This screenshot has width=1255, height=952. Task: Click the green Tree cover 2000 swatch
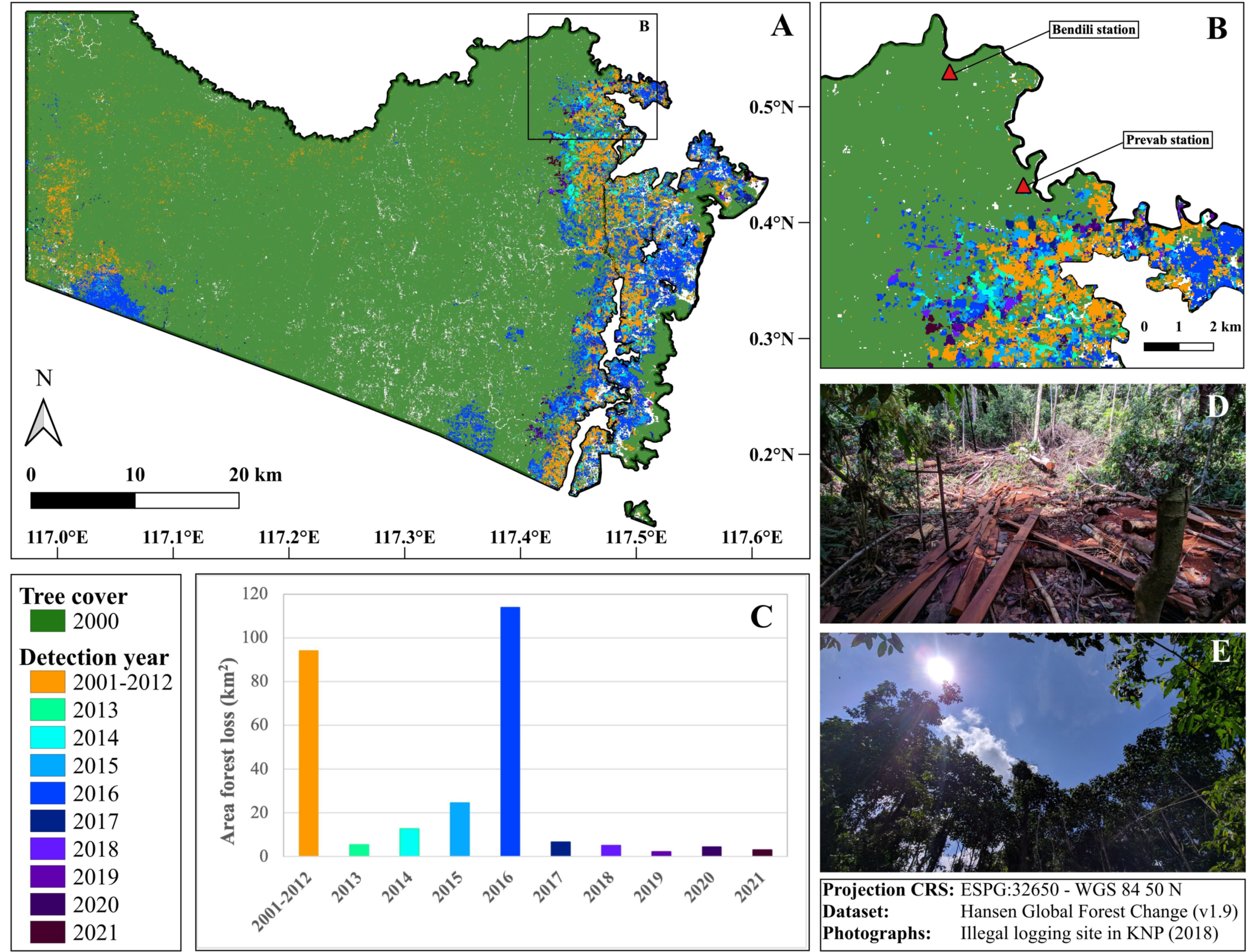click(x=48, y=621)
